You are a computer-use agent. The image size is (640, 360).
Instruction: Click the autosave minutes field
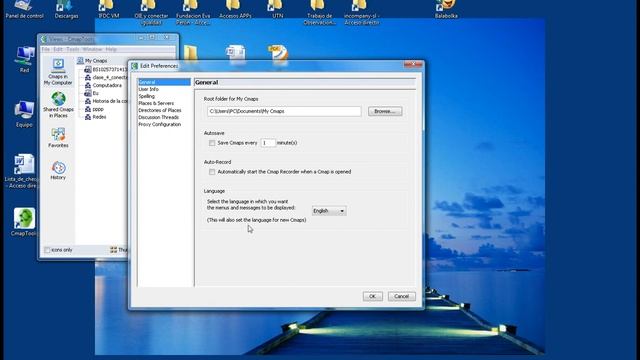tap(268, 143)
